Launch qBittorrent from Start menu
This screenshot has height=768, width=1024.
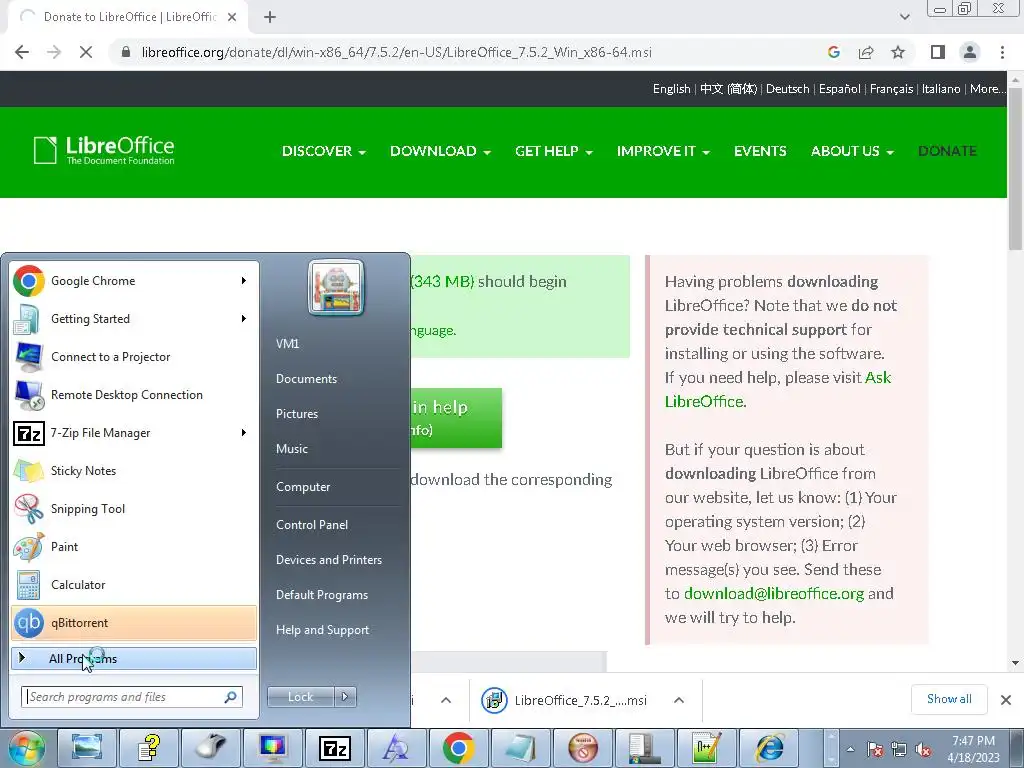click(x=134, y=622)
